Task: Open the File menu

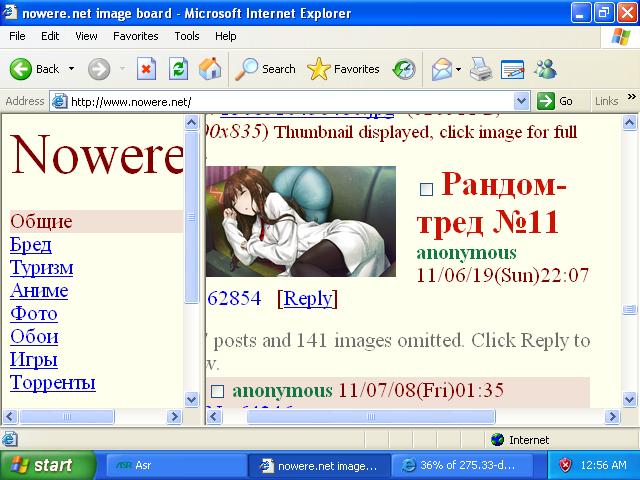Action: [17, 36]
